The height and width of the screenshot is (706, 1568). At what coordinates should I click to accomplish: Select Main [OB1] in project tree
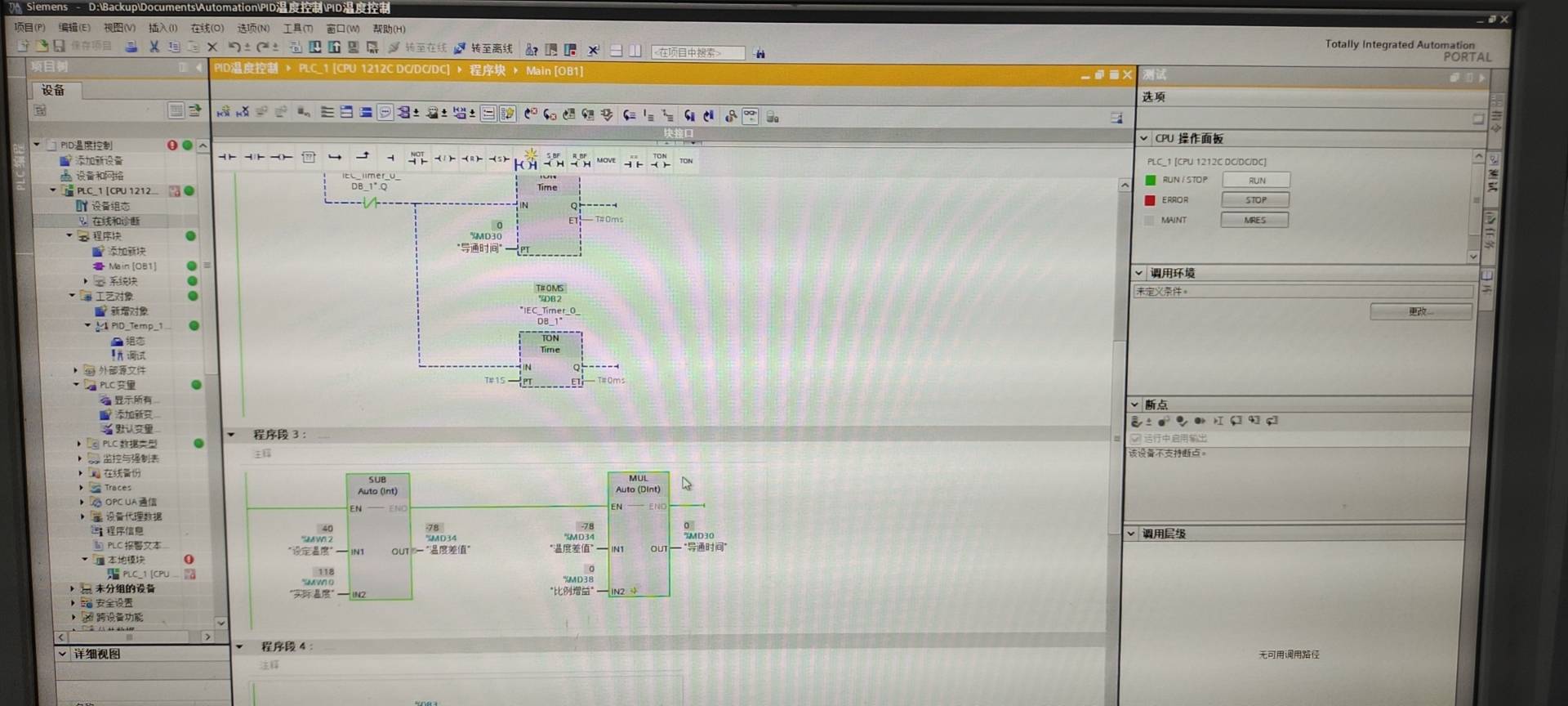[132, 266]
